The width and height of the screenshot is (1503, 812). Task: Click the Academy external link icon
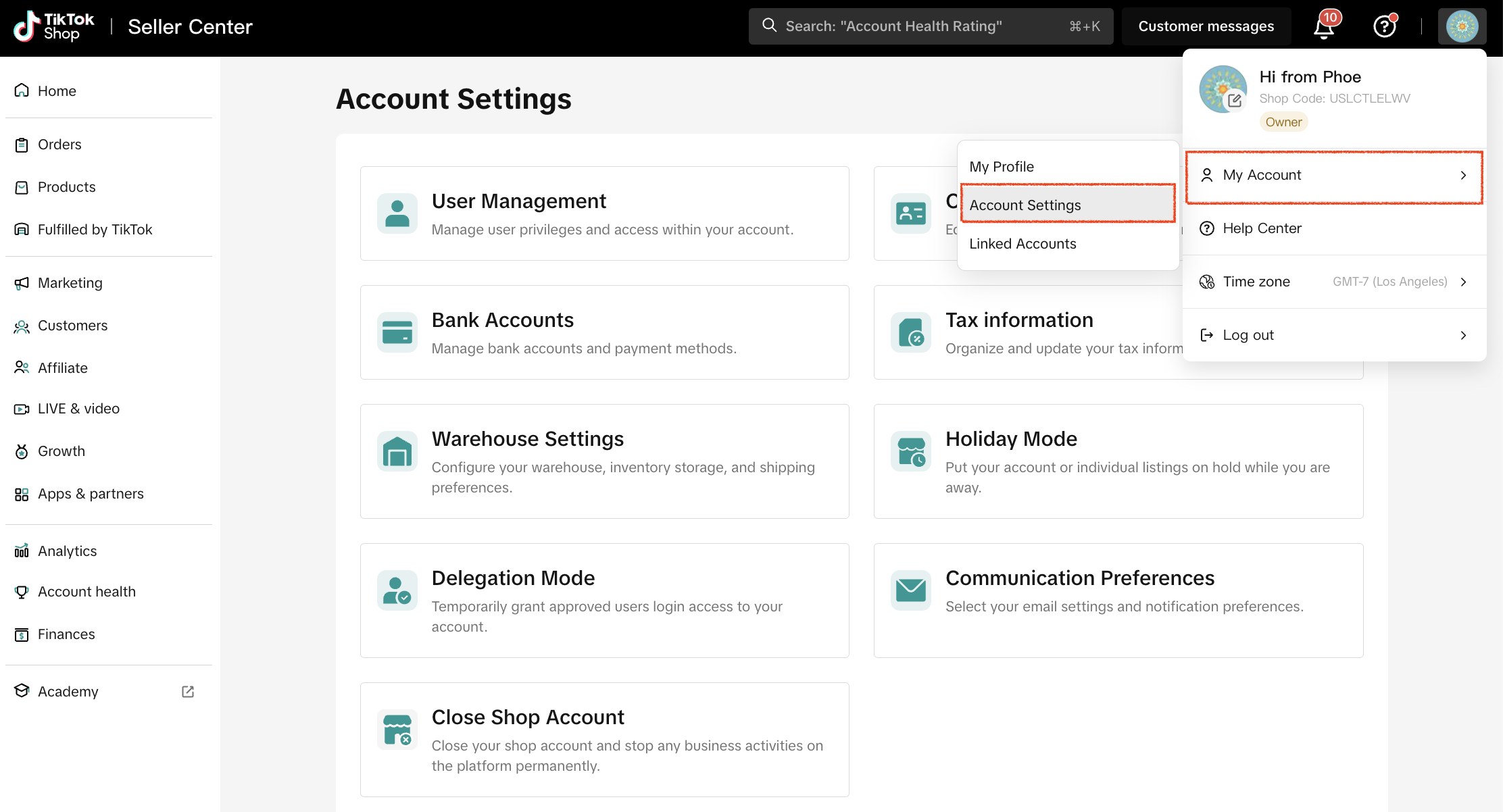point(188,692)
